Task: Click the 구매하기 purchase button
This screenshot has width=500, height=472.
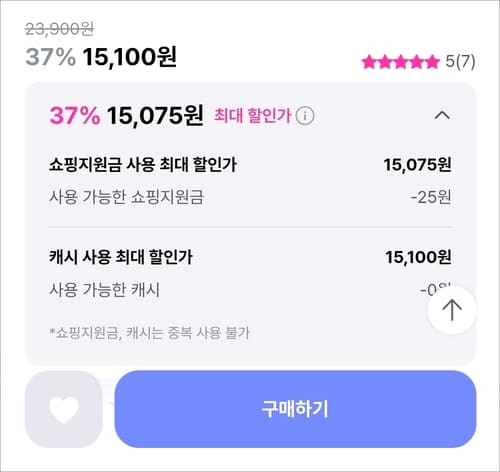Action: click(x=295, y=409)
